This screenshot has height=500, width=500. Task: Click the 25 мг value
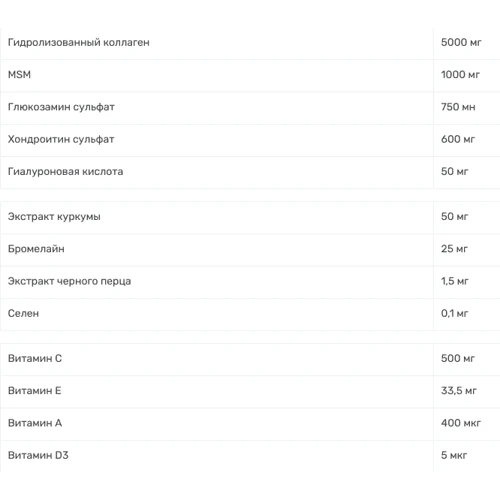[x=454, y=249]
